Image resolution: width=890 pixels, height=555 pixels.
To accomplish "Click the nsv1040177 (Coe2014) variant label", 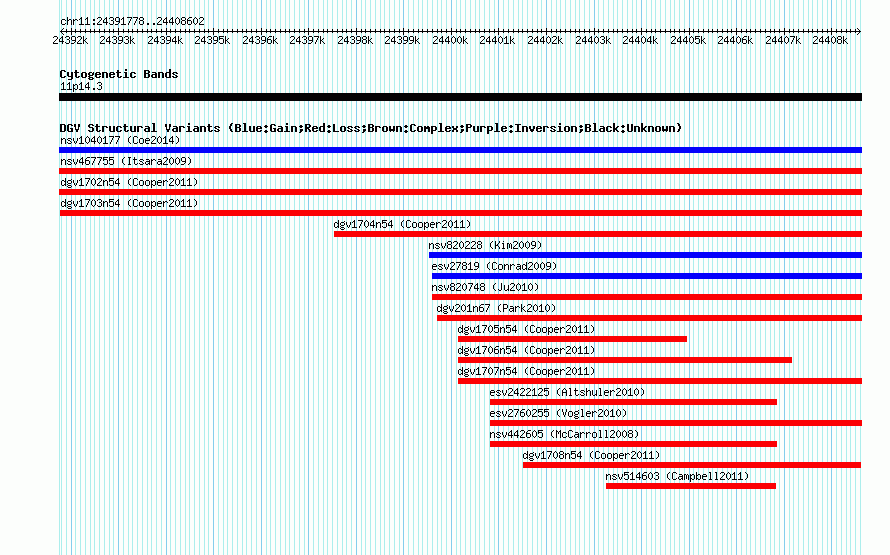I will click(x=120, y=140).
